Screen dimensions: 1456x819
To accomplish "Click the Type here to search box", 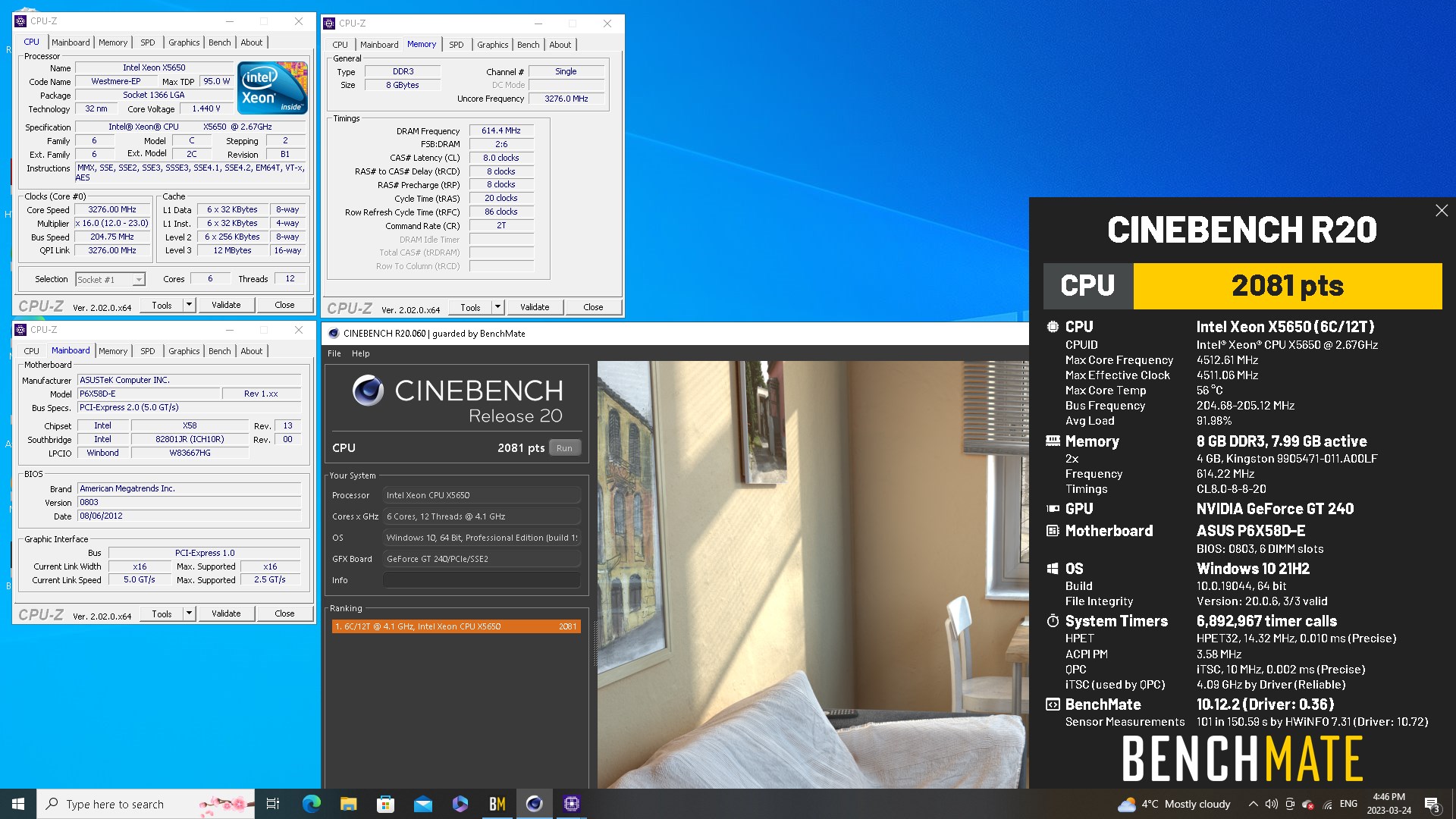I will pyautogui.click(x=146, y=804).
